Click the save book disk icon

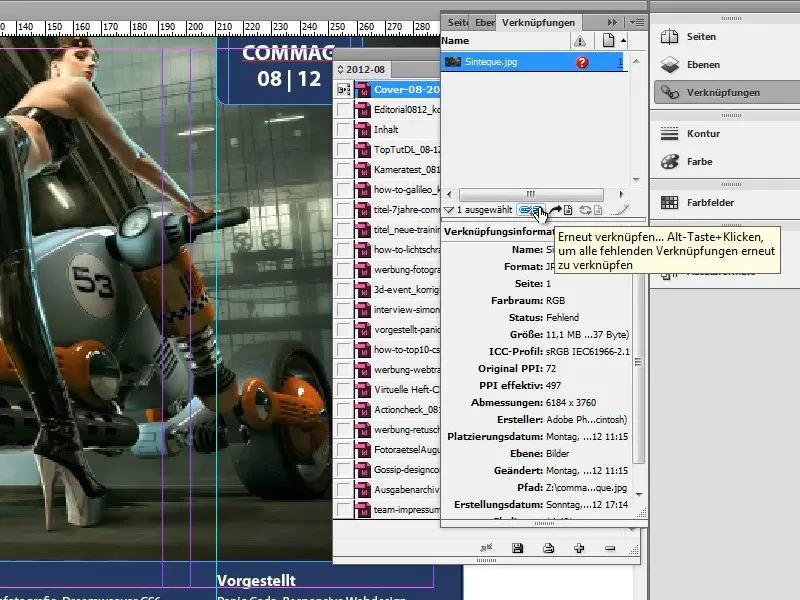(517, 548)
